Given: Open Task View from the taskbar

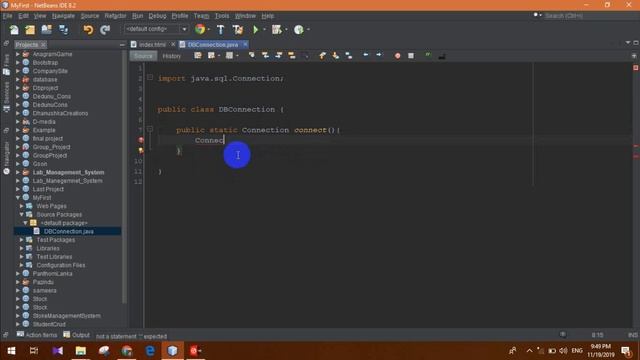Looking at the screenshot, I should pyautogui.click(x=34, y=351).
